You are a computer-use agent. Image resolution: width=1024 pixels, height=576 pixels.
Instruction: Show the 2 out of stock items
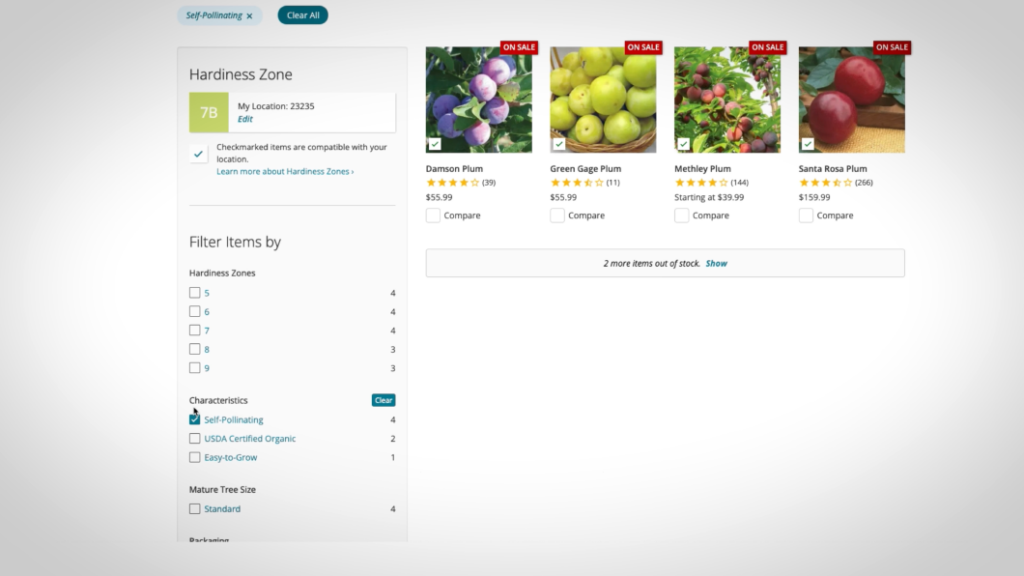tap(716, 263)
